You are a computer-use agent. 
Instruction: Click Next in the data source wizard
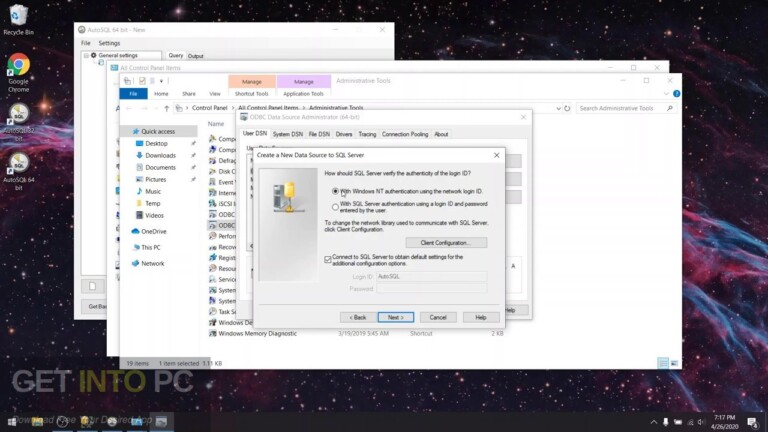point(396,317)
